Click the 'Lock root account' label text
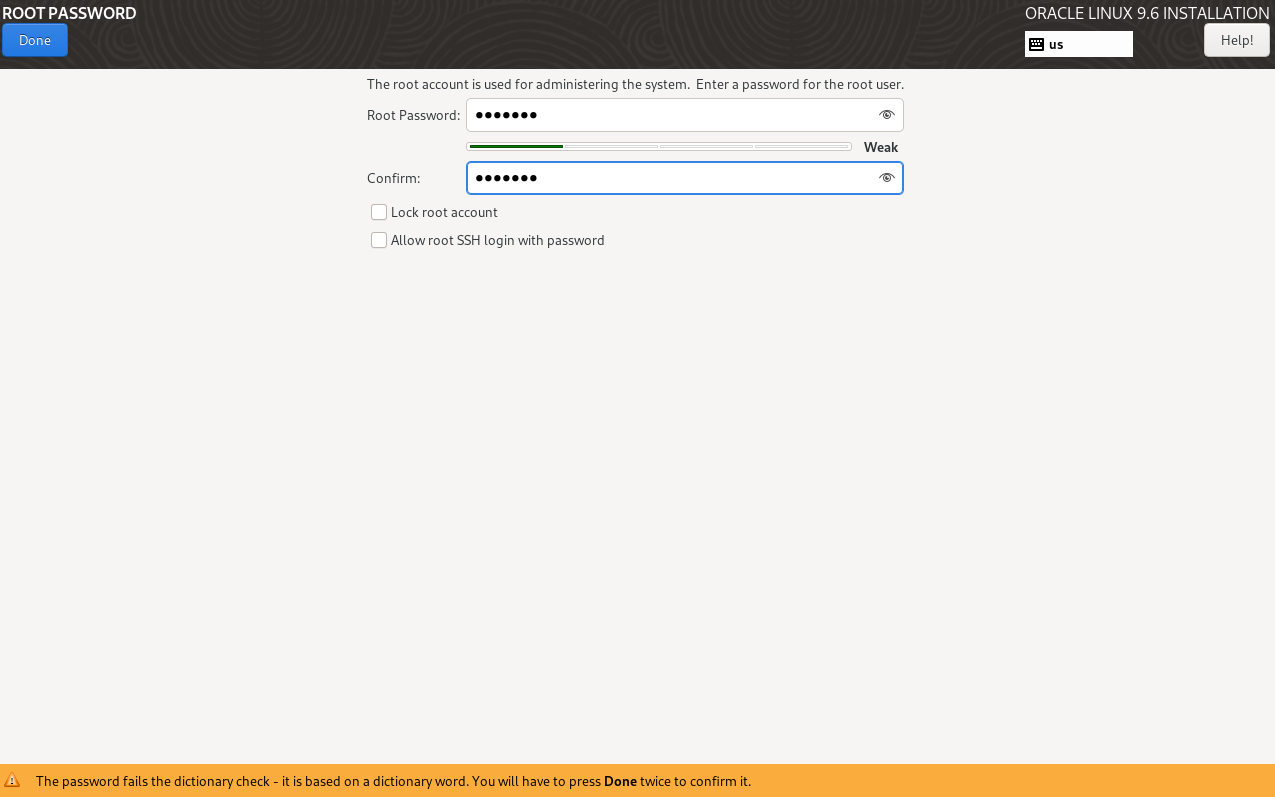 (444, 212)
